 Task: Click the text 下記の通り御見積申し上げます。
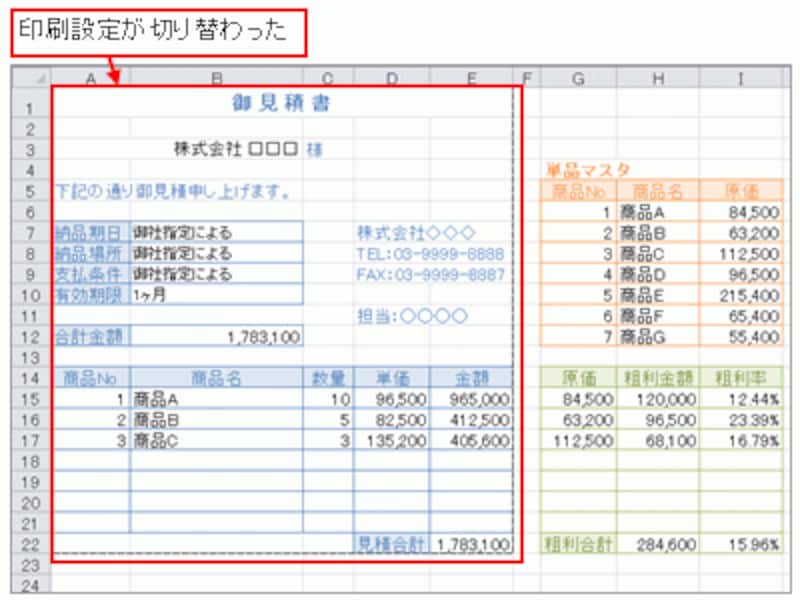[x=172, y=191]
